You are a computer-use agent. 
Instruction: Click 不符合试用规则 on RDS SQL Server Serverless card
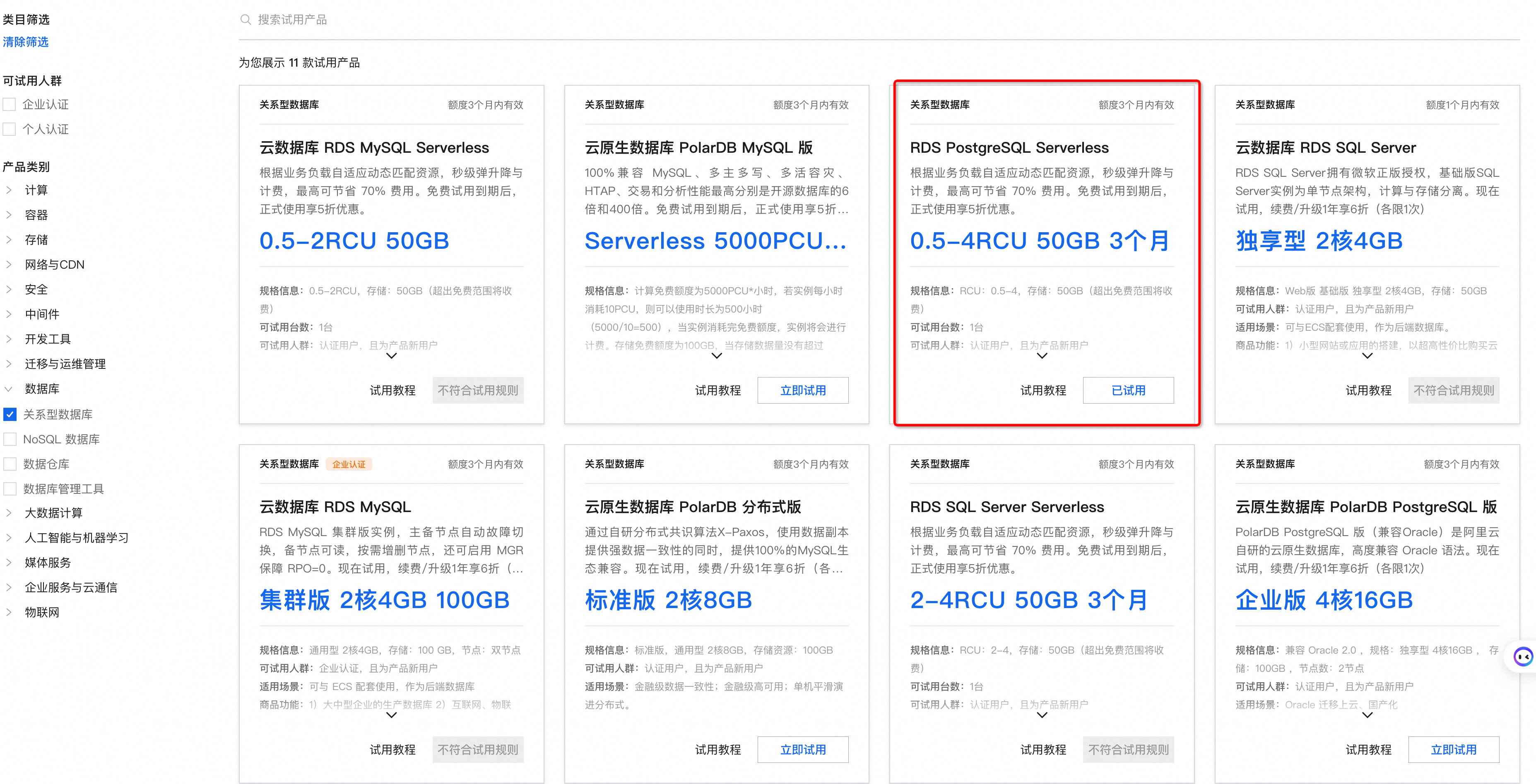1128,749
